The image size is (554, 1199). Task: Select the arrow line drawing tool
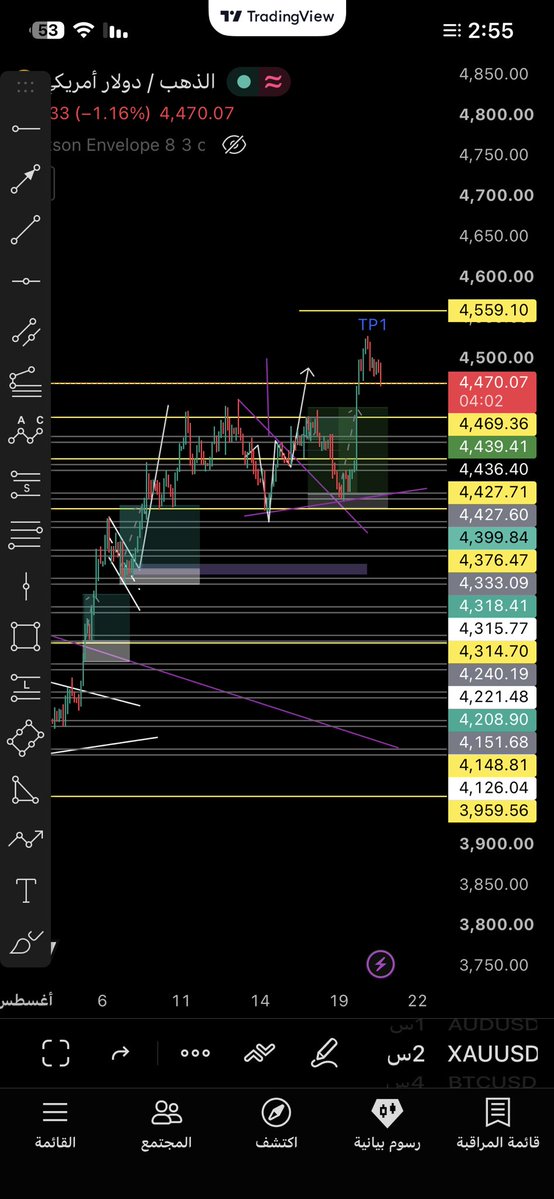tap(25, 178)
